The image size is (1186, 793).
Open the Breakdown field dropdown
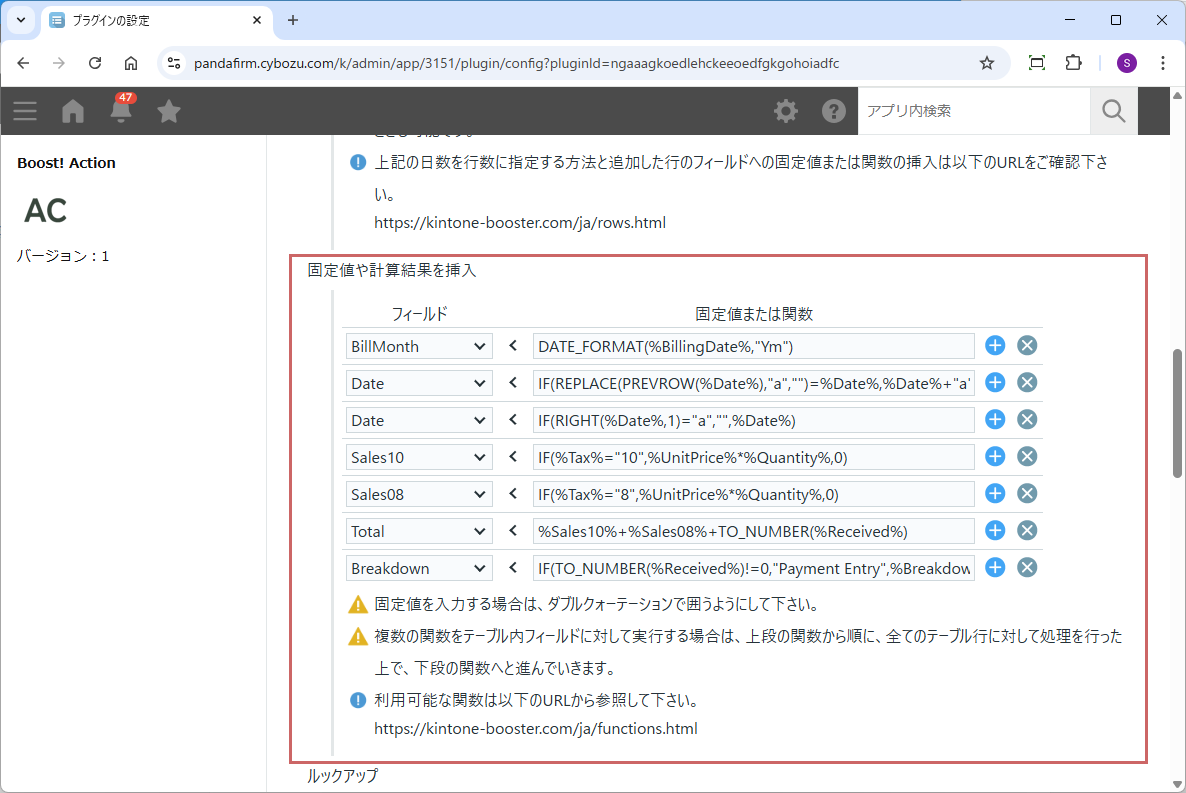(419, 569)
